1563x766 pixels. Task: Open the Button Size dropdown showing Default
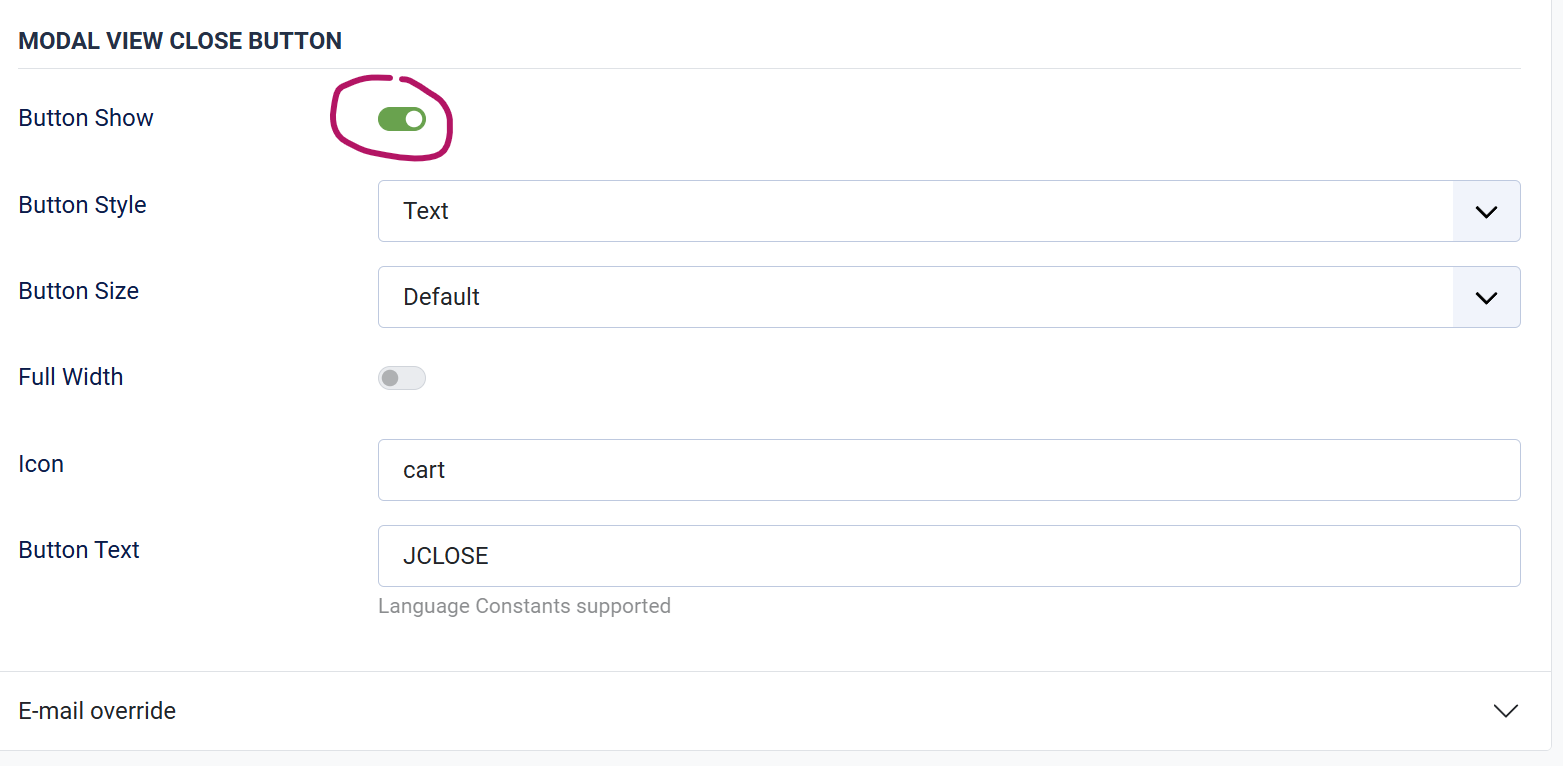(x=915, y=297)
